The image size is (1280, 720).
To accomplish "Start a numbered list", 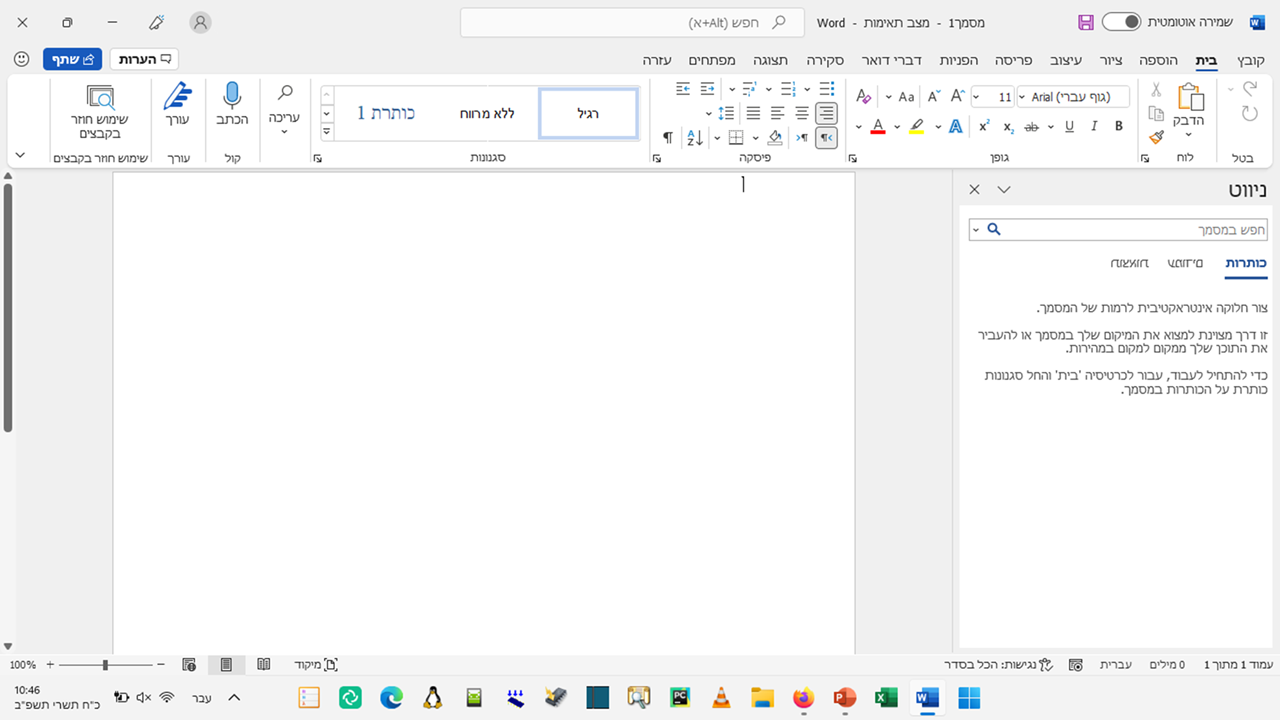I will coord(788,89).
